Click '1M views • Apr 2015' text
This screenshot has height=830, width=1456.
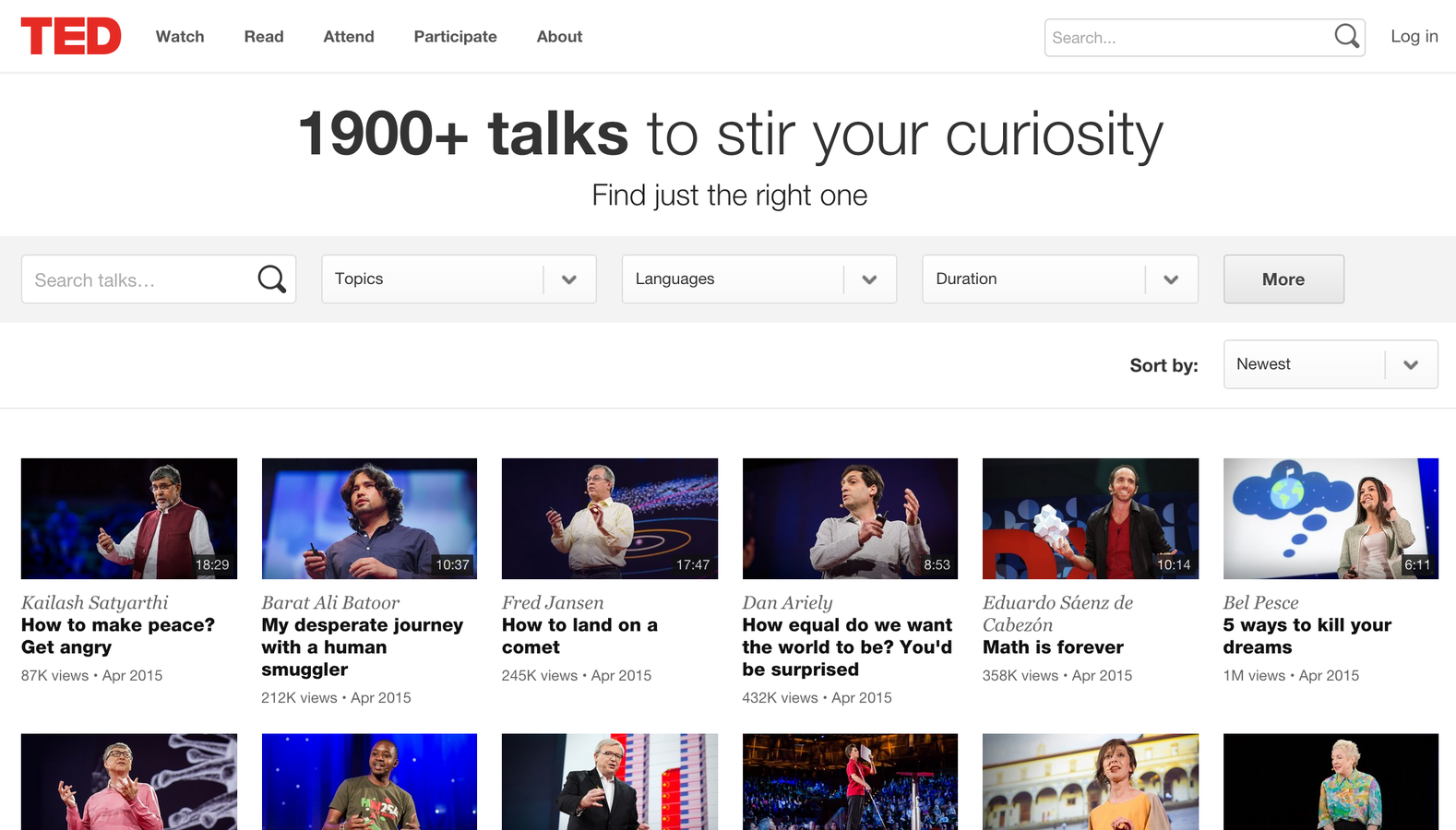coord(1291,676)
